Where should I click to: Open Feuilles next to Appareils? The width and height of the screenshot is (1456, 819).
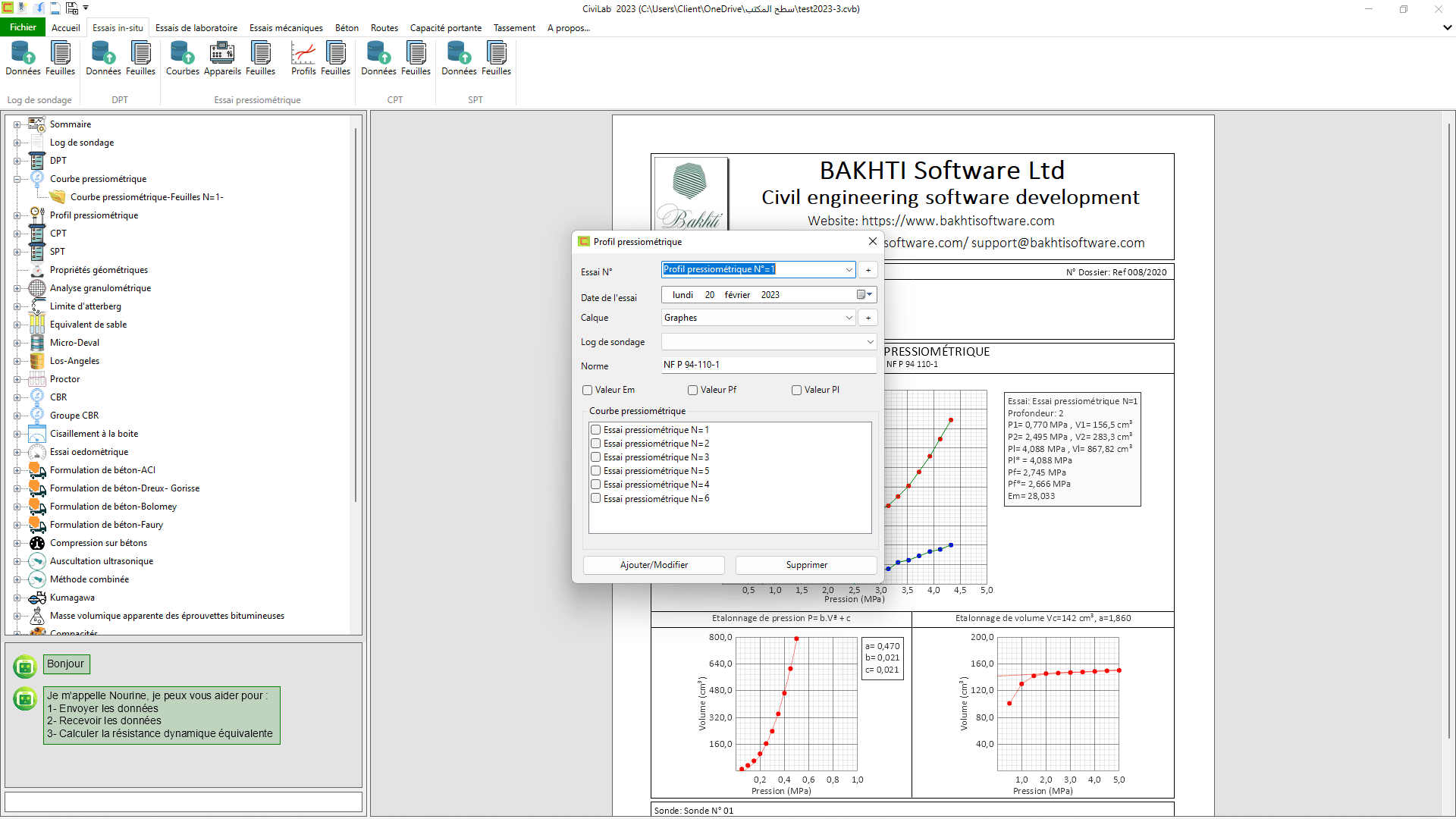pos(260,58)
